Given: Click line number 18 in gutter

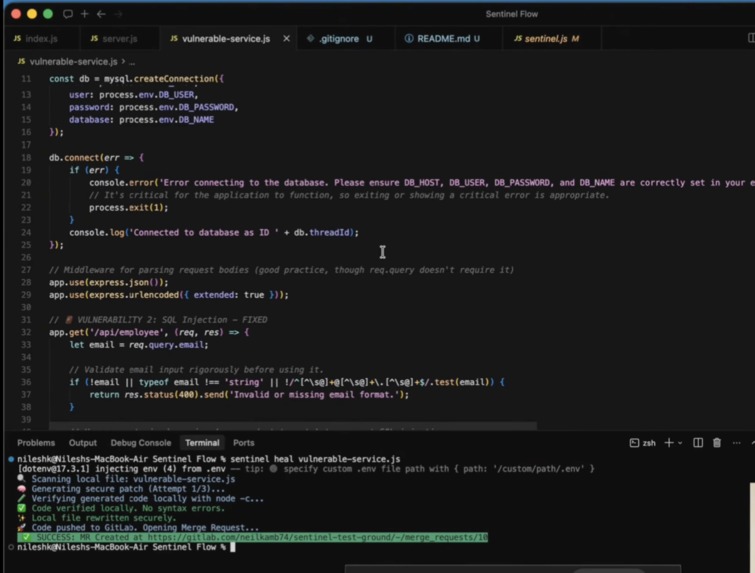Looking at the screenshot, I should pyautogui.click(x=26, y=157).
